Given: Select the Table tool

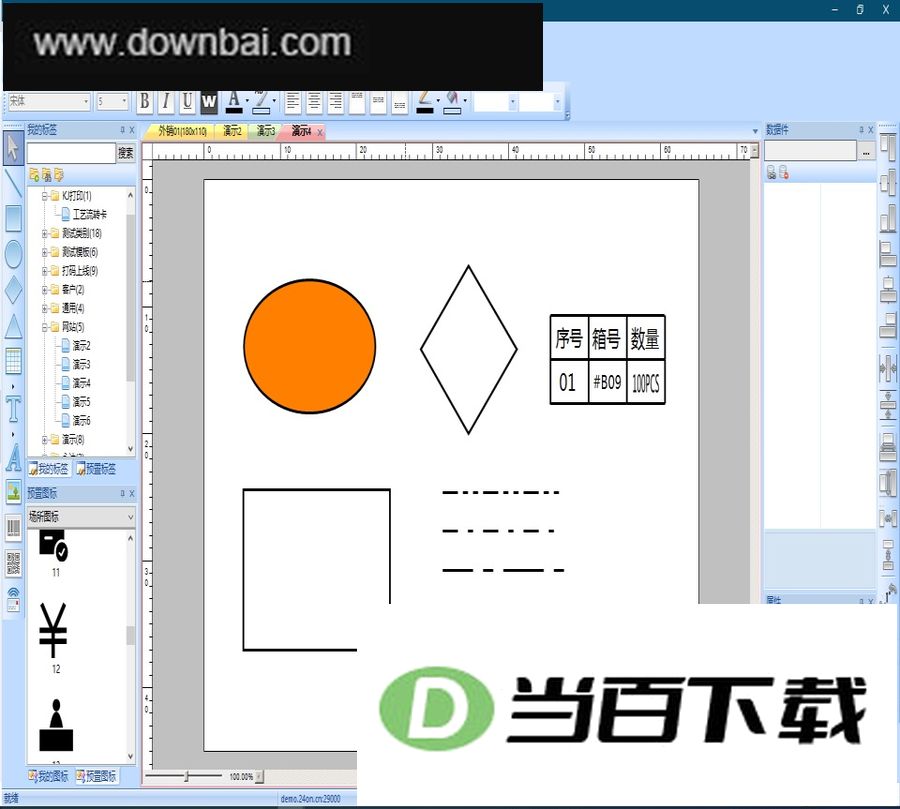Looking at the screenshot, I should pyautogui.click(x=13, y=361).
